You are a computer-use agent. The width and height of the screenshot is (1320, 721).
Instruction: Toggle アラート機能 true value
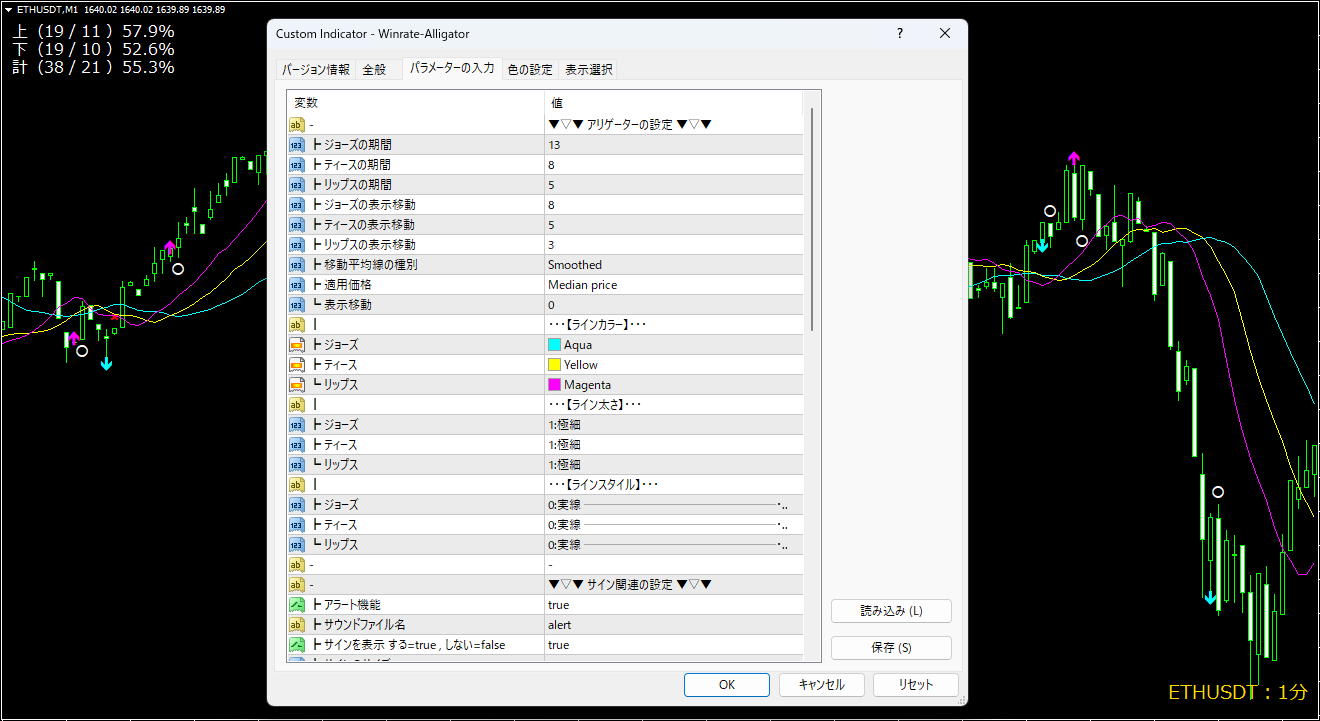coord(672,605)
